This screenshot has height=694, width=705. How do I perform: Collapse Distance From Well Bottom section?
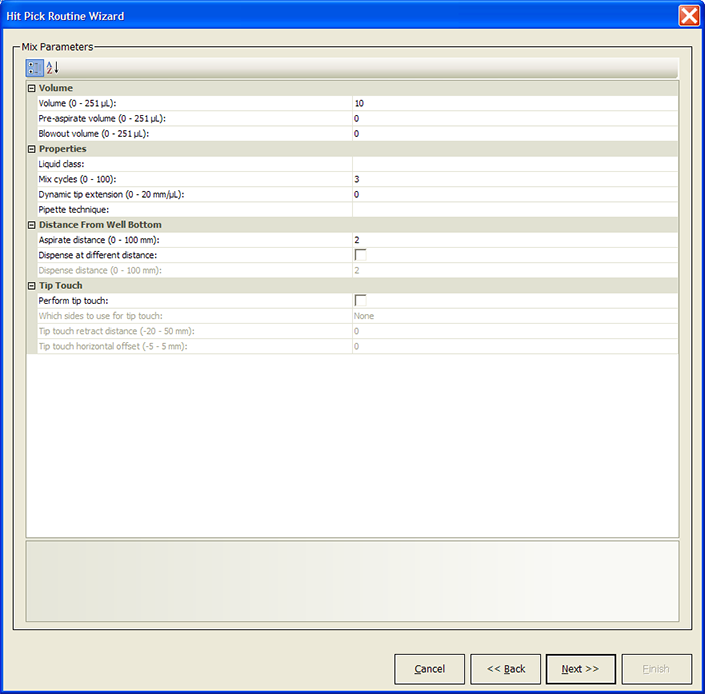[x=31, y=225]
